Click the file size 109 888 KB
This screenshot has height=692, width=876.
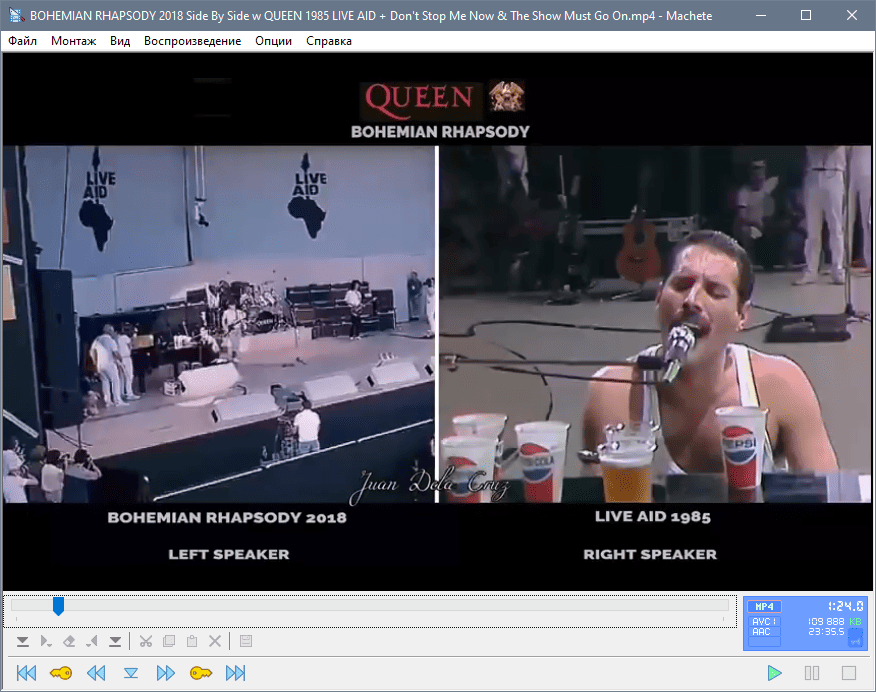tap(835, 621)
